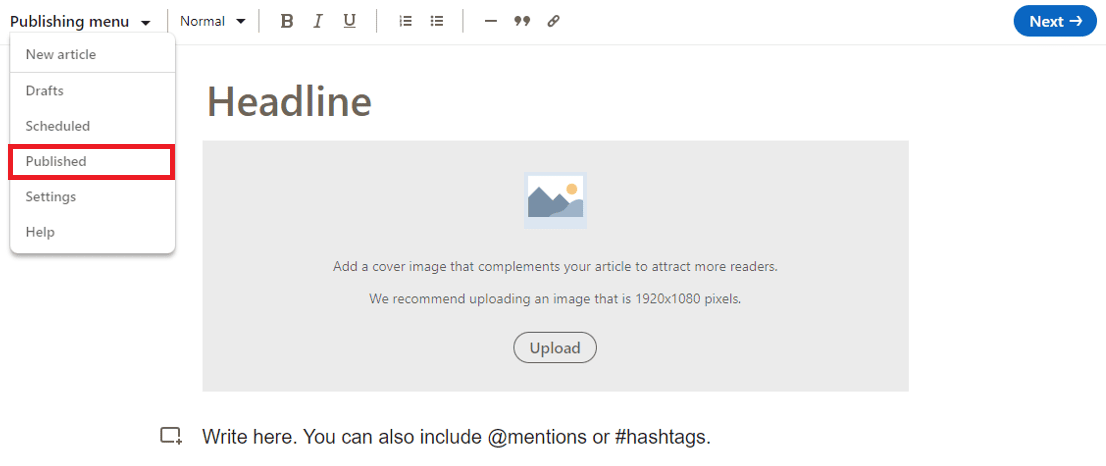Viewport: 1106px width, 466px height.
Task: Collapse the Publishing menu dropdown
Action: [80, 22]
